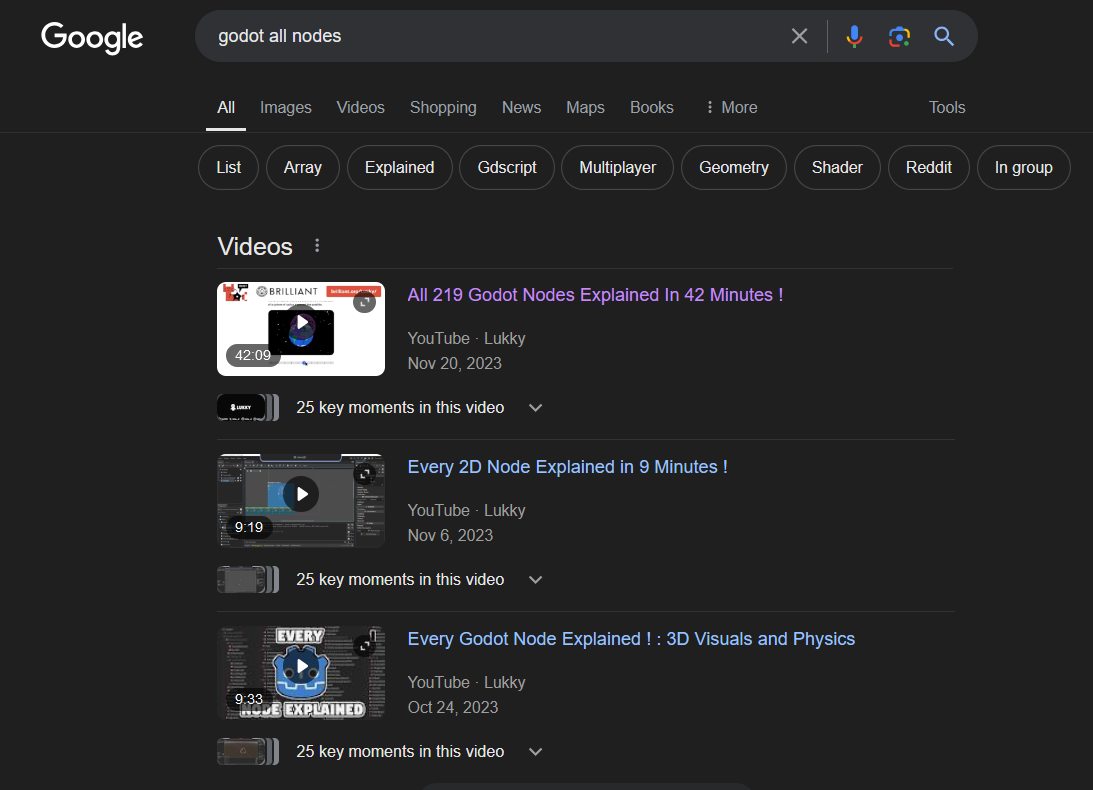Switch to the Images tab
The width and height of the screenshot is (1093, 790).
(285, 107)
